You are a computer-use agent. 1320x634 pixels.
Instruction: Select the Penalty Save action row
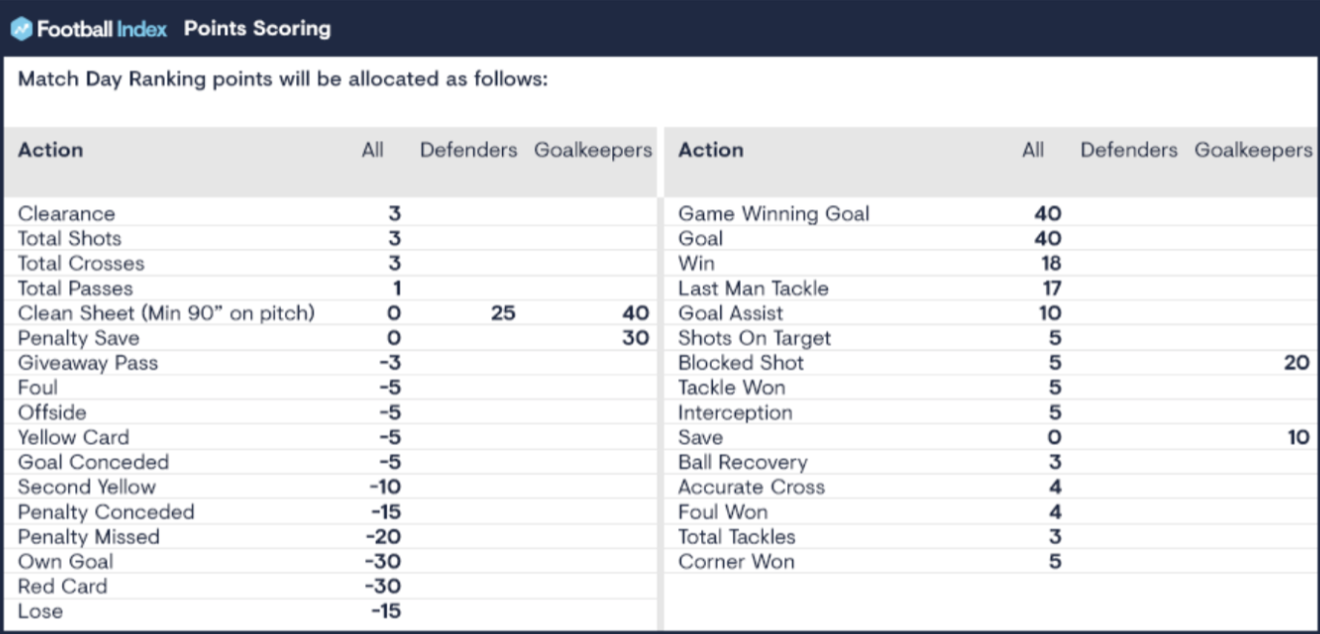click(78, 338)
